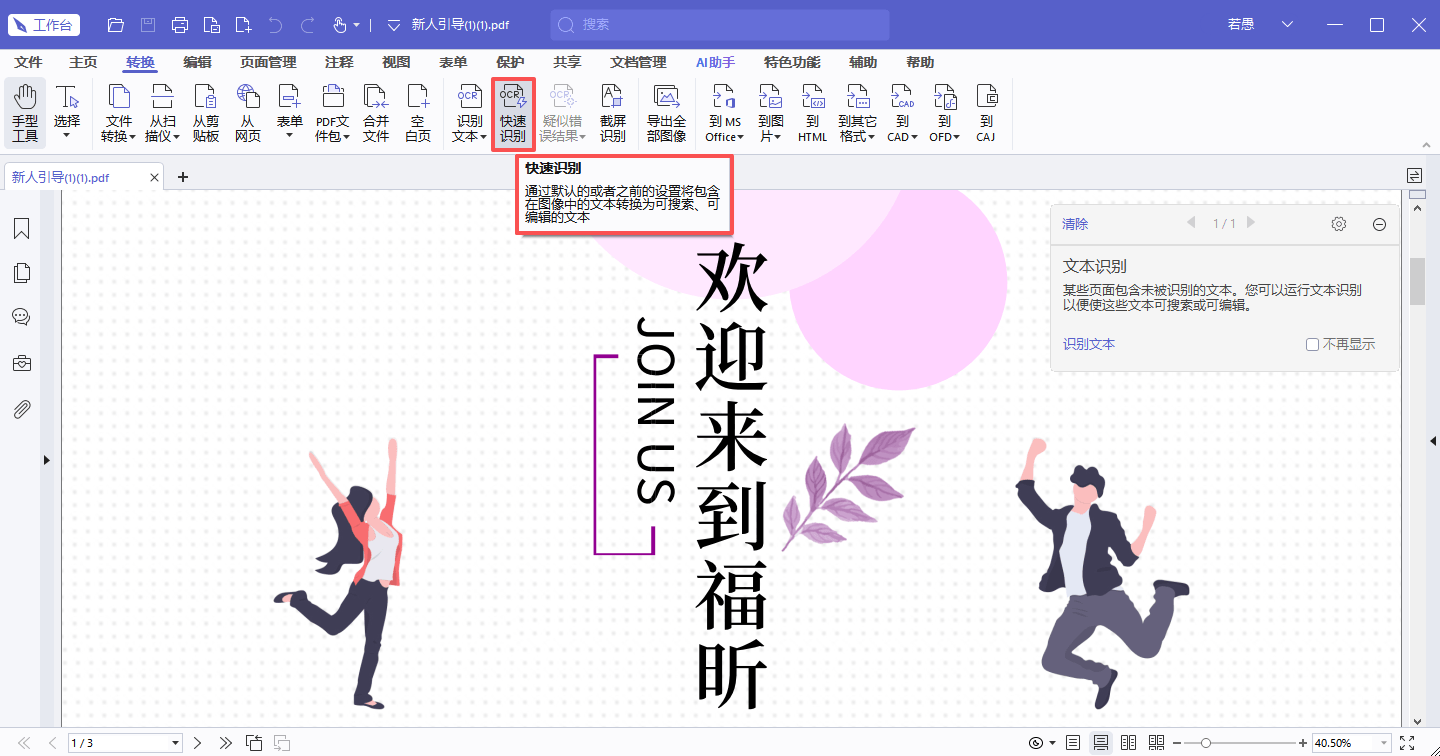The height and width of the screenshot is (756, 1440).
Task: Click the zoom slider handle
Action: [x=1206, y=743]
